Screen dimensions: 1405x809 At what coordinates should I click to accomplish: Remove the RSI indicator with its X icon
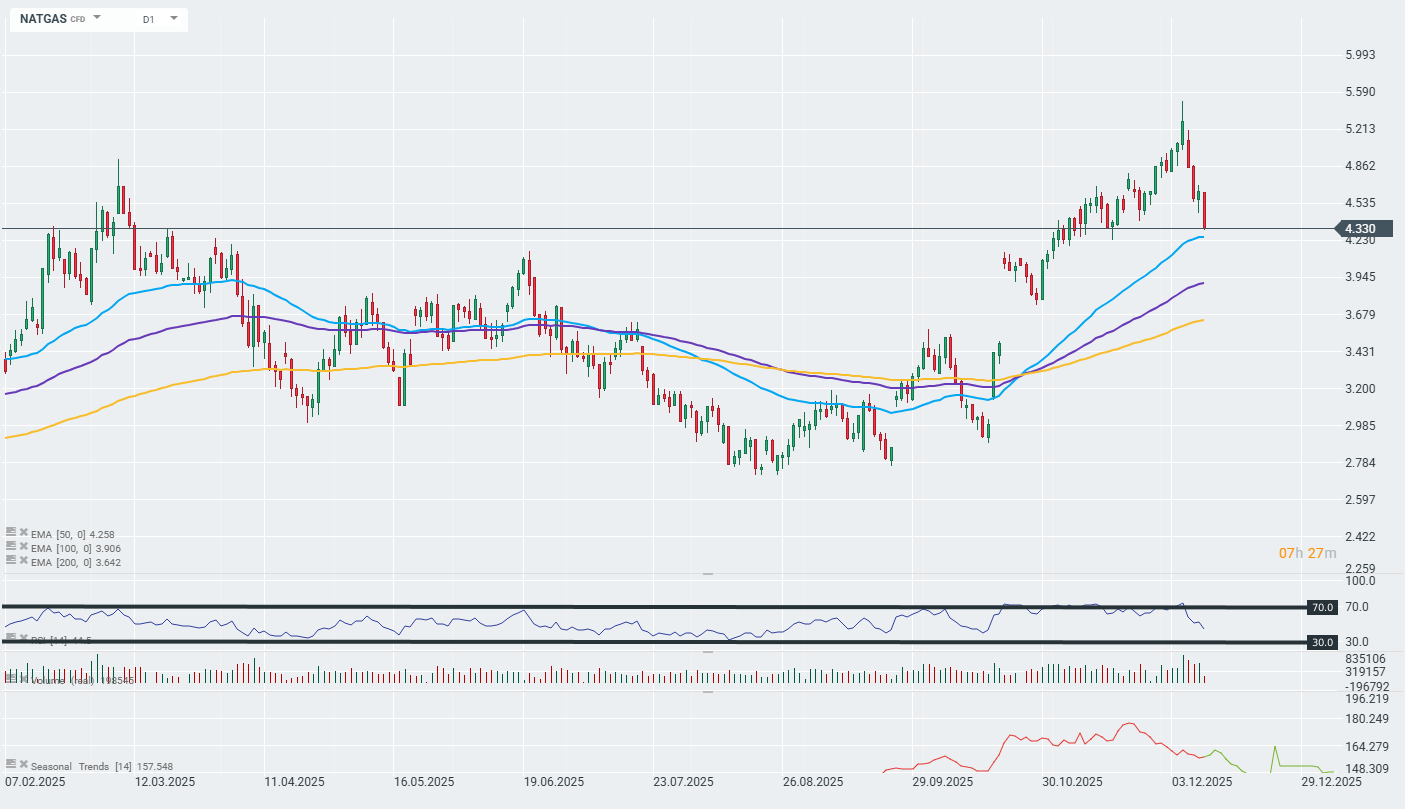[x=23, y=638]
